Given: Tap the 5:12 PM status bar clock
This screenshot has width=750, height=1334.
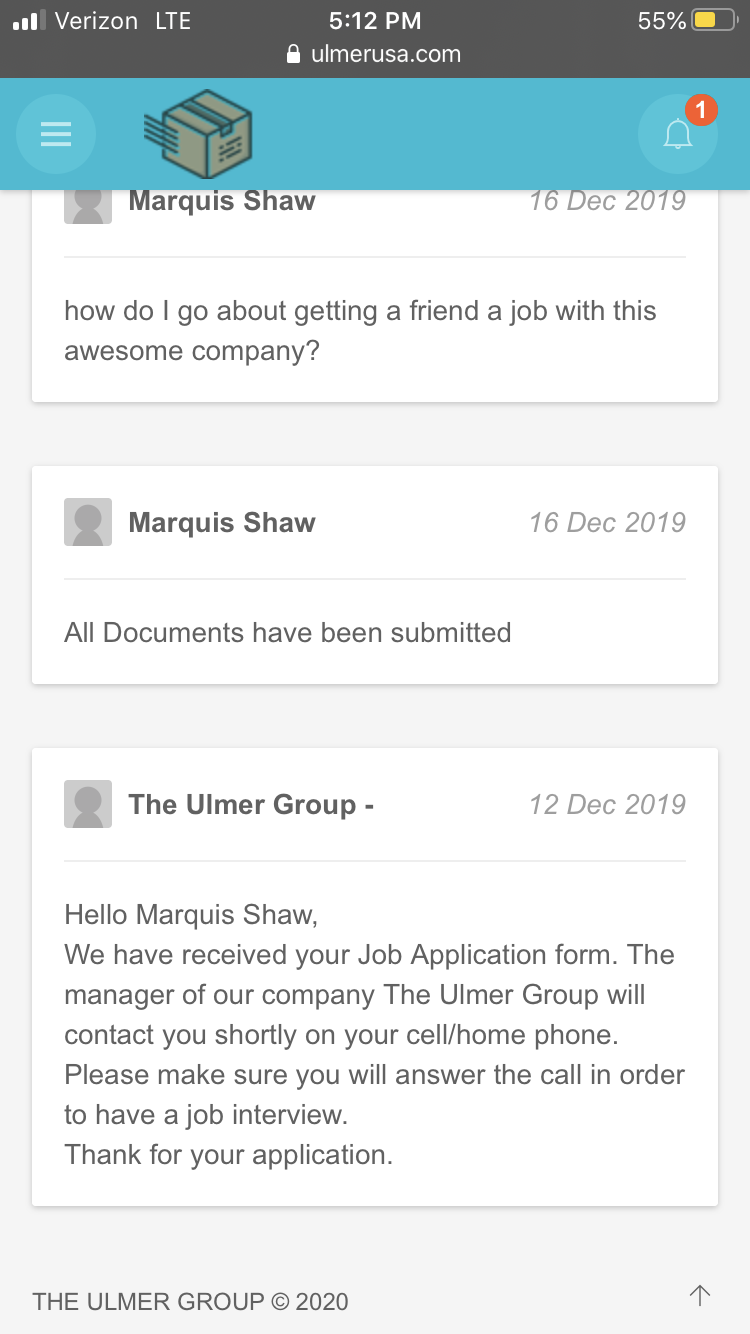Looking at the screenshot, I should [375, 21].
